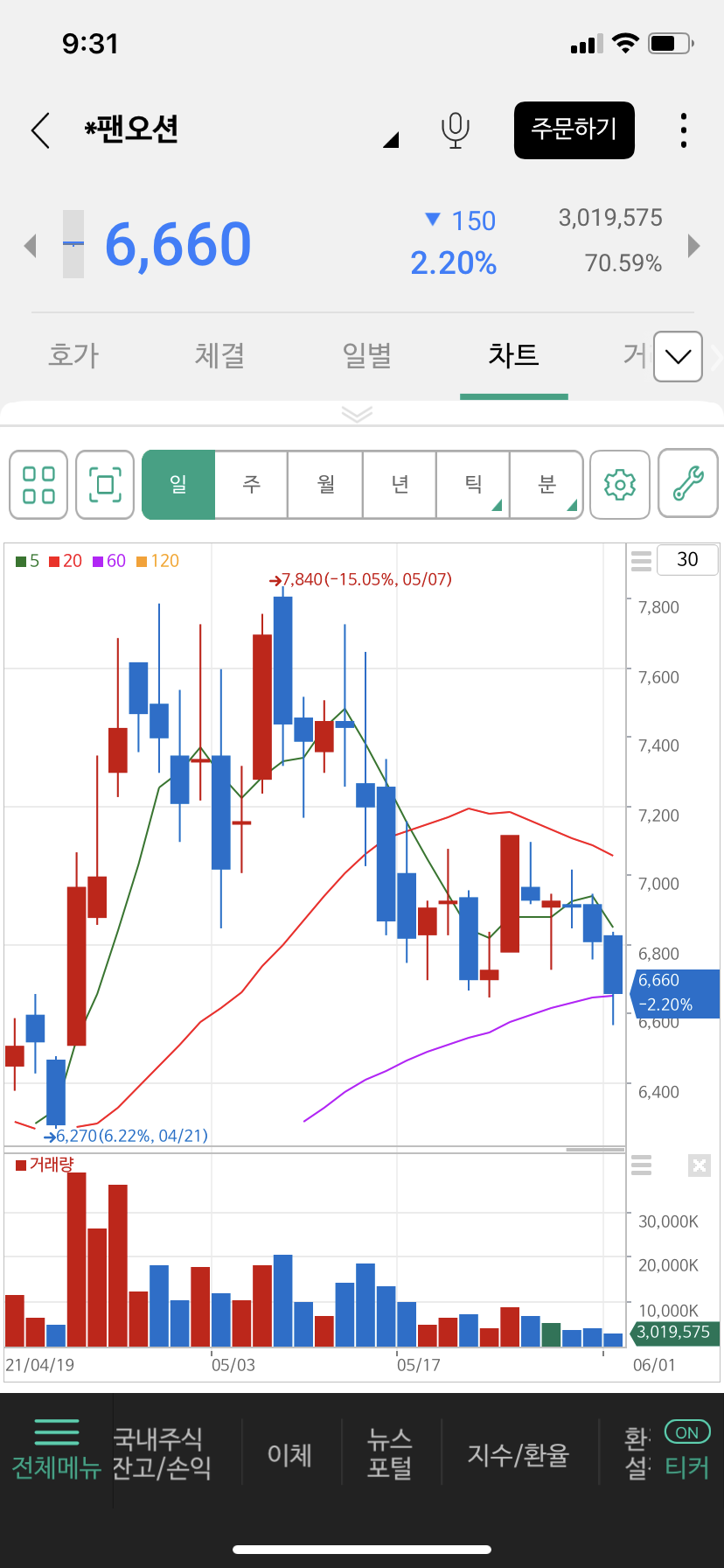Open the 분 minute interval dropdown
Viewport: 724px width, 1568px height.
pyautogui.click(x=546, y=485)
